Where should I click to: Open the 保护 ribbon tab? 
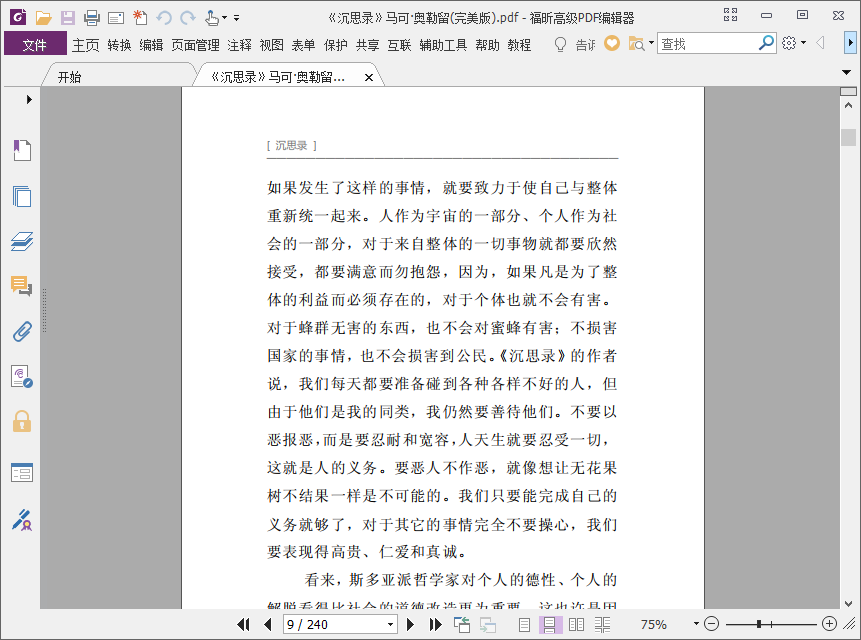click(336, 45)
